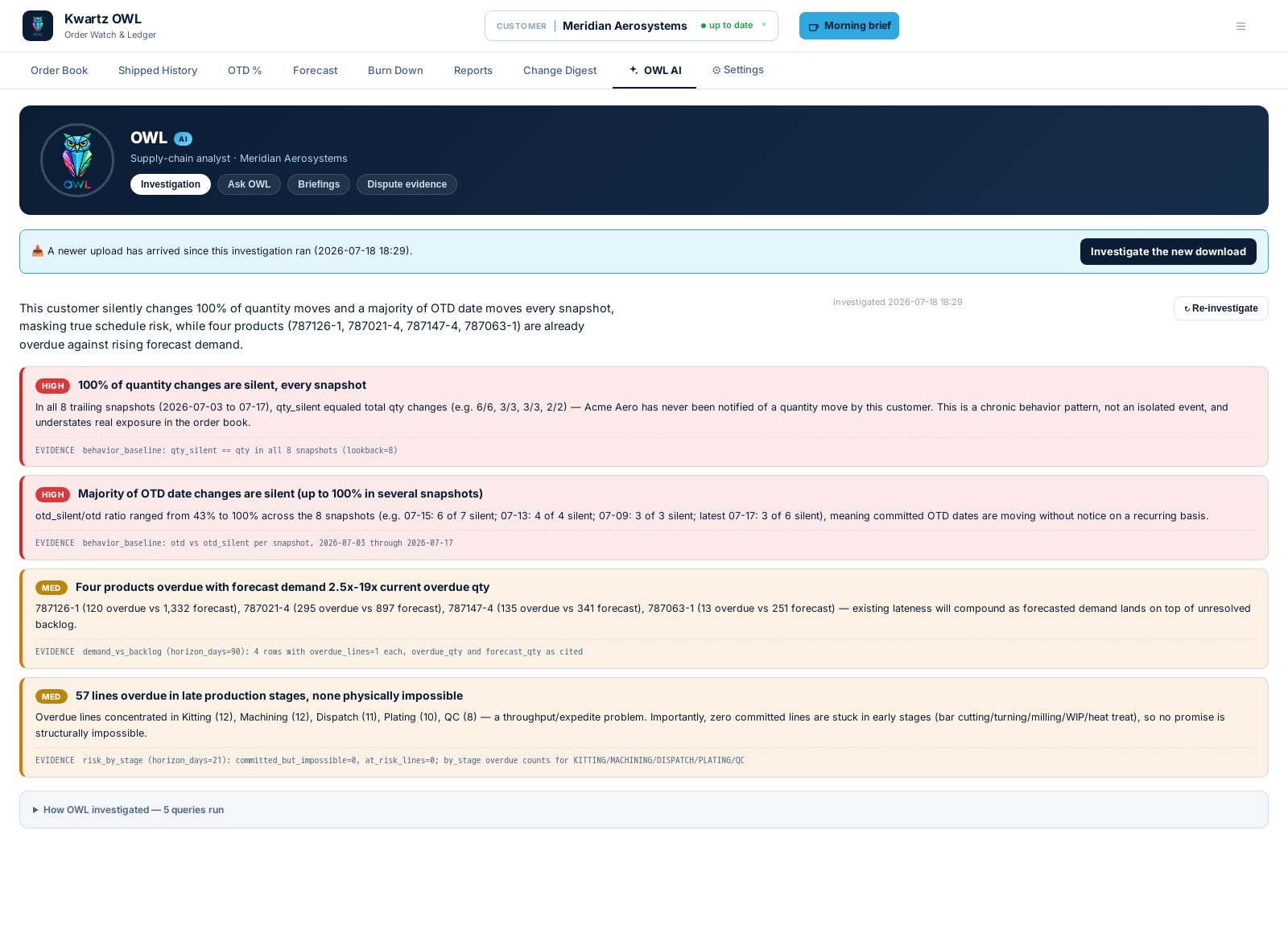Image resolution: width=1288 pixels, height=950 pixels.
Task: Click the large OWL avatar image
Action: tap(77, 160)
